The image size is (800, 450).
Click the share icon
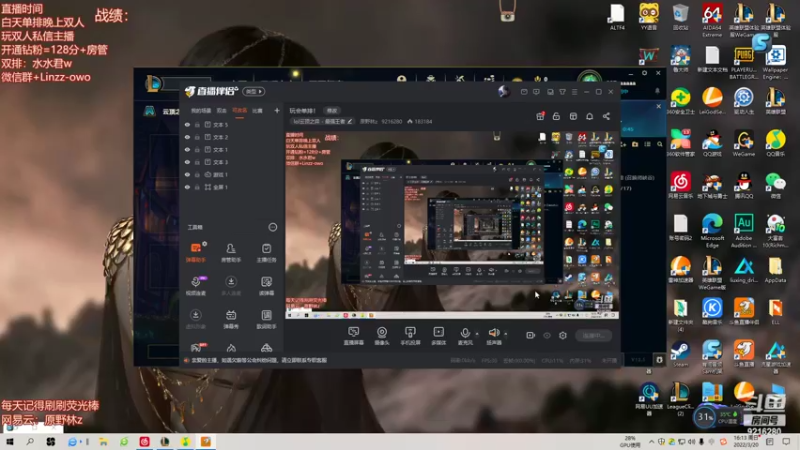click(x=606, y=116)
